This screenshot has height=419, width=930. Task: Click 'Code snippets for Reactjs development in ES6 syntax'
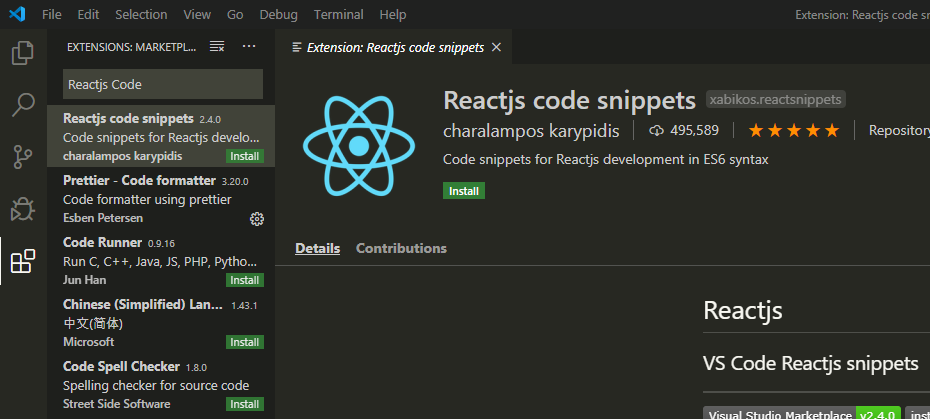coord(606,160)
